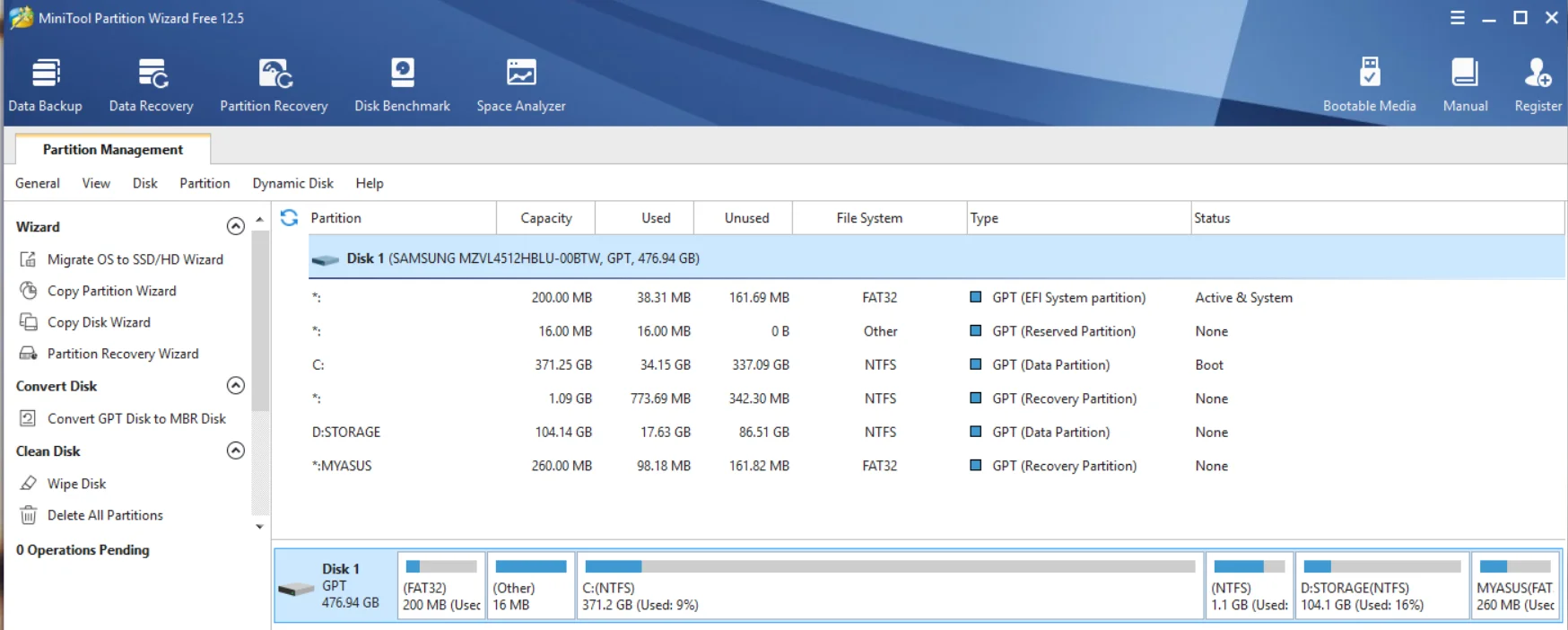Screen dimensions: 1568x630
Task: Click the Unused column header
Action: 745,218
